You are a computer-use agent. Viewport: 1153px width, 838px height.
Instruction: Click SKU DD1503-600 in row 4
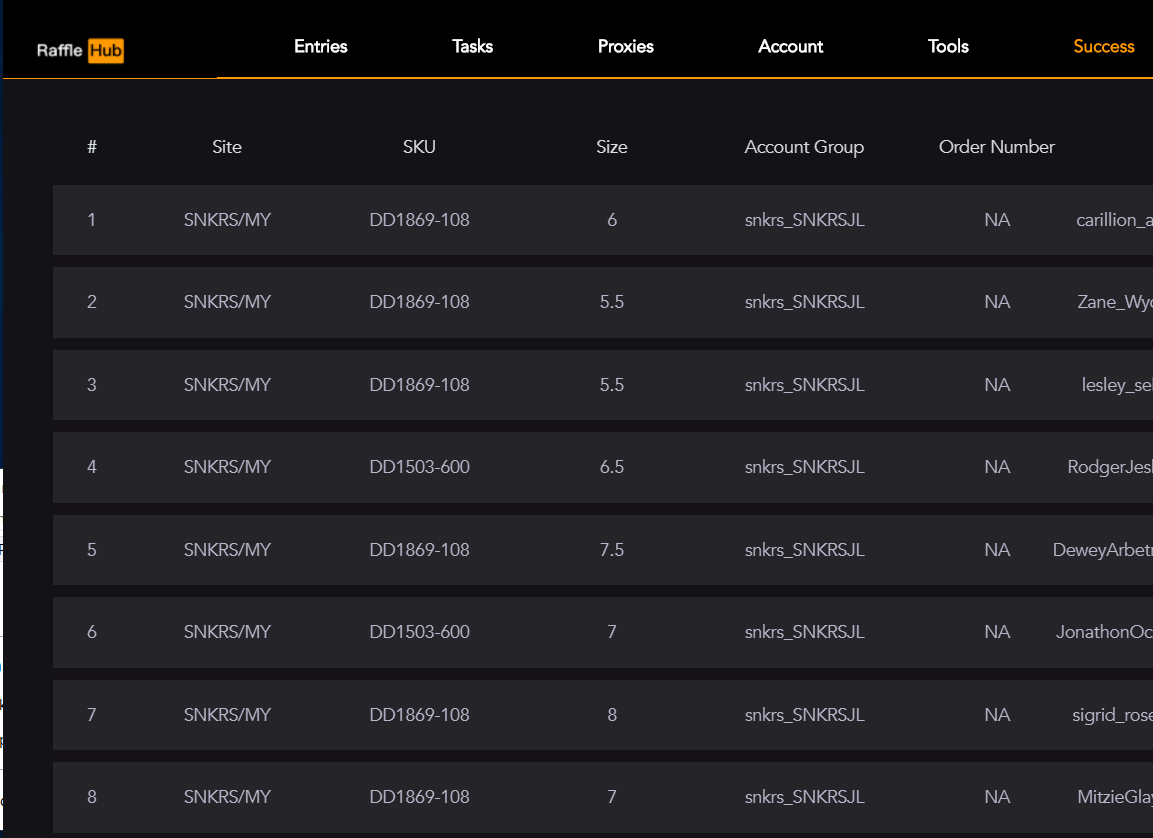[x=419, y=467]
